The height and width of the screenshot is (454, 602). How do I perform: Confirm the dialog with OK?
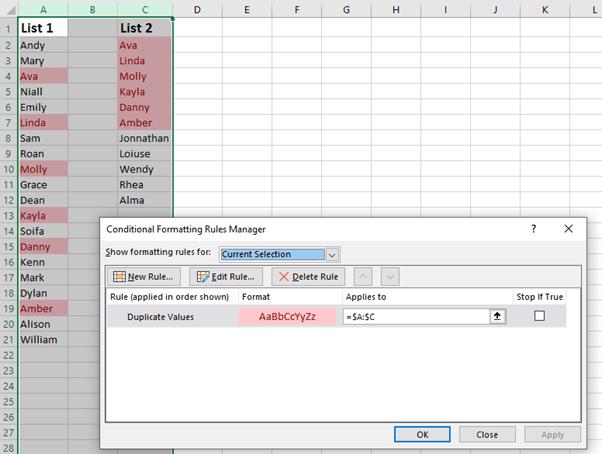point(422,434)
